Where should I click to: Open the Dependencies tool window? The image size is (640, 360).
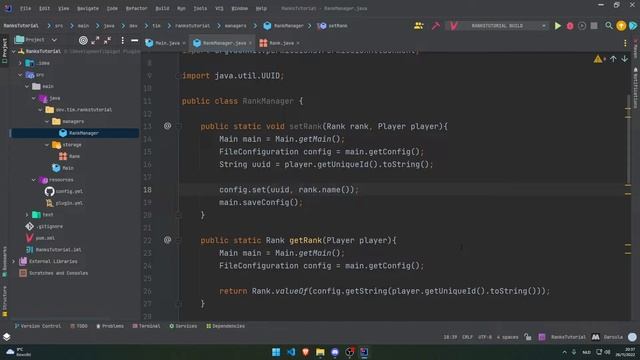click(x=225, y=326)
